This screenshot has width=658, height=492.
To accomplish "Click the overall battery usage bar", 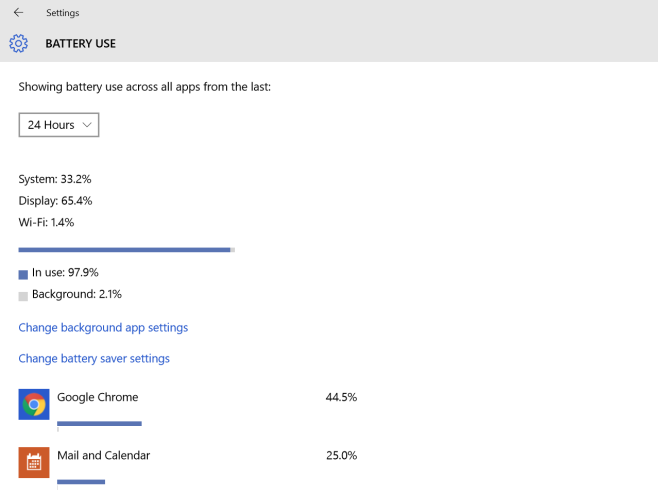I will point(127,250).
